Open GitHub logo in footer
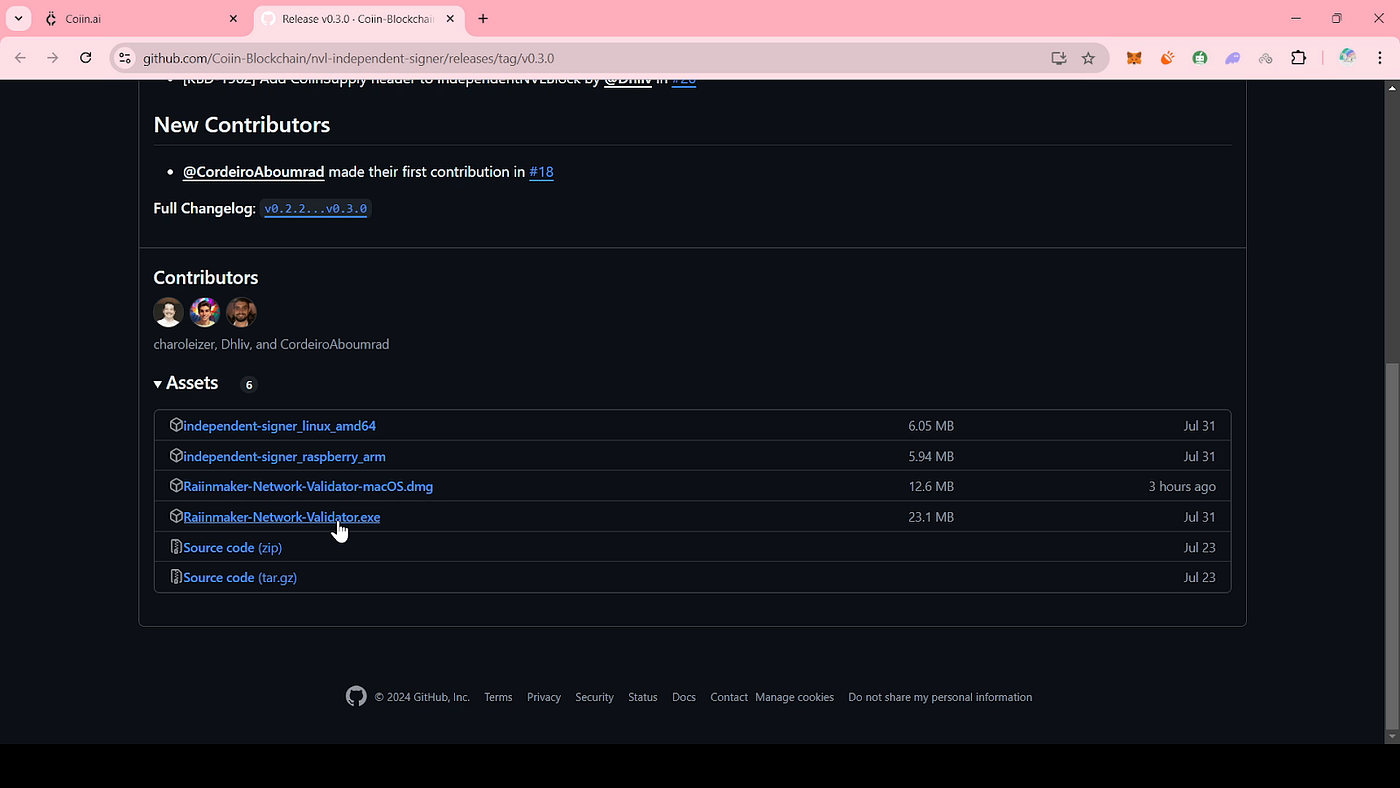 (x=356, y=696)
